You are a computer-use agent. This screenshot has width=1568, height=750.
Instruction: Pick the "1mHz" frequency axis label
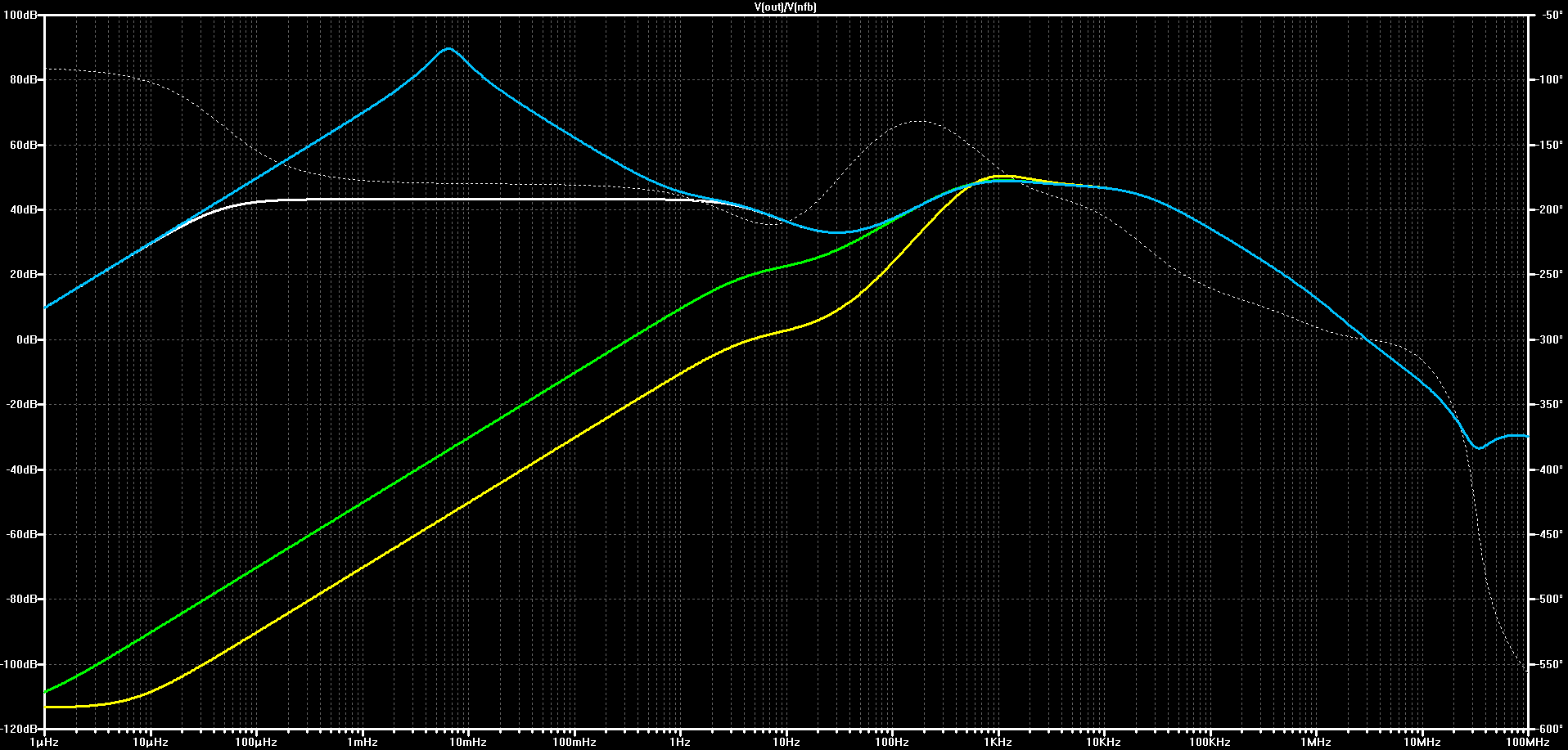[x=363, y=743]
